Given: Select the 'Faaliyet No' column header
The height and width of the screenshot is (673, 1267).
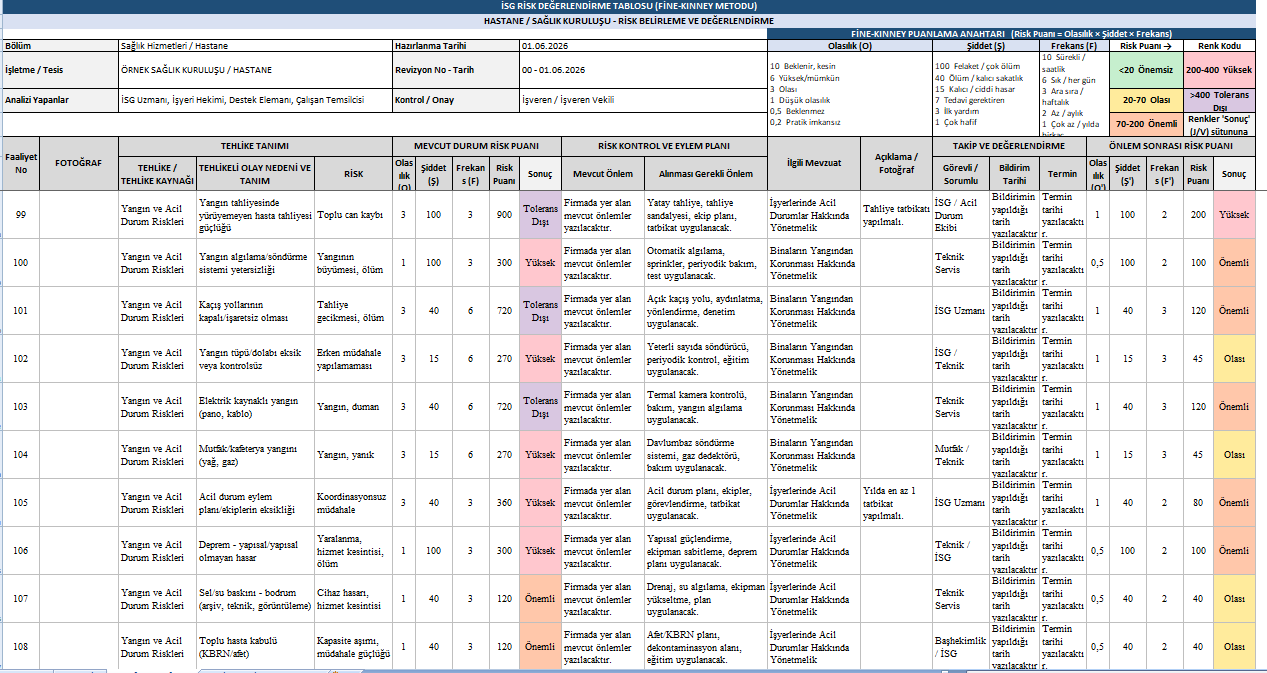Looking at the screenshot, I should coord(21,162).
